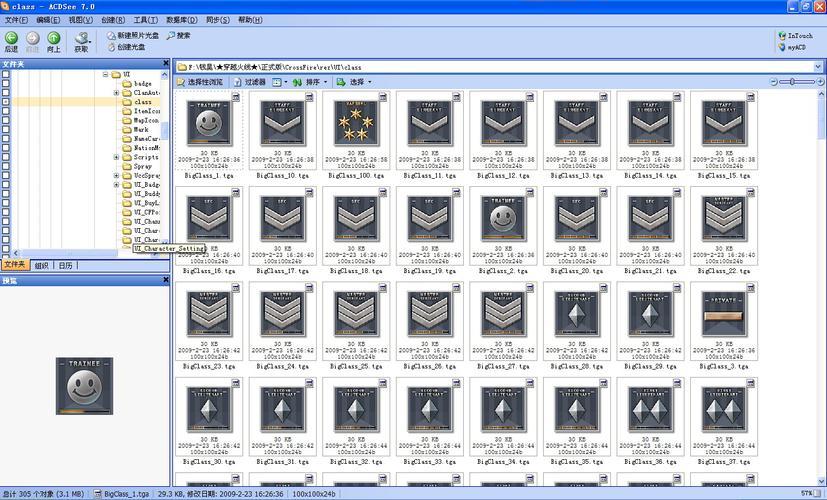The height and width of the screenshot is (500, 827).
Task: Click the Up (向上) folder navigation icon
Action: 54,38
